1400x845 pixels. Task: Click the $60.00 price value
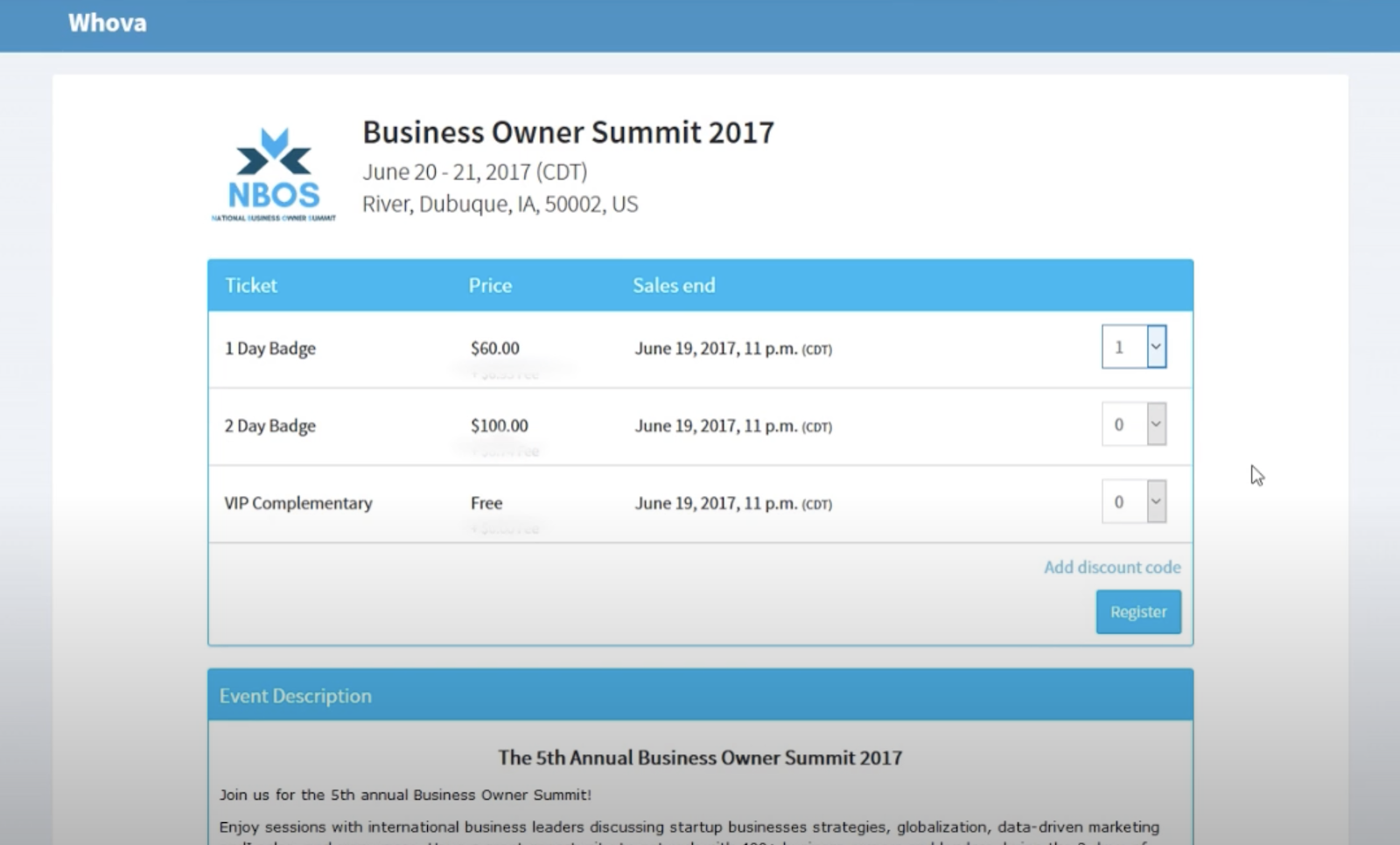pyautogui.click(x=495, y=348)
